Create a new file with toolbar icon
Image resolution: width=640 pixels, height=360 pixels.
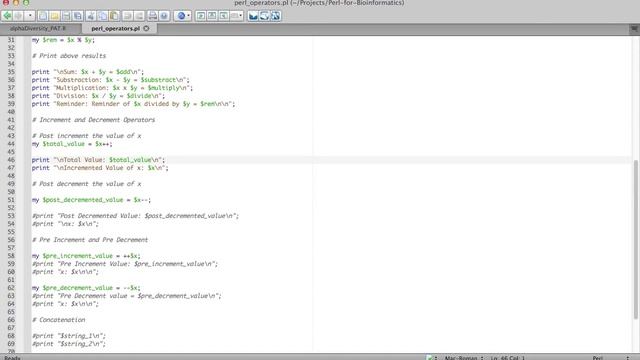tap(42, 16)
